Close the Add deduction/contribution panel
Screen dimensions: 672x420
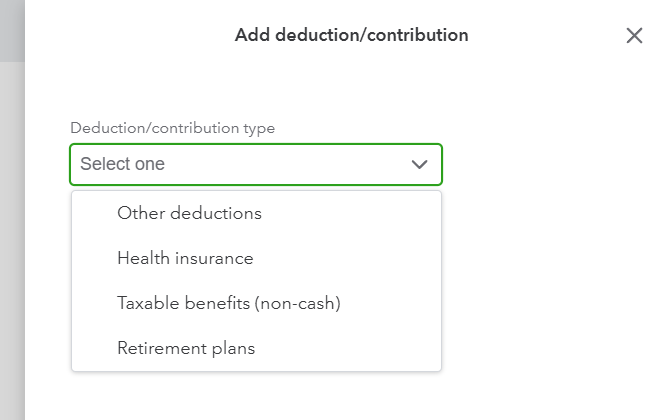click(x=634, y=36)
